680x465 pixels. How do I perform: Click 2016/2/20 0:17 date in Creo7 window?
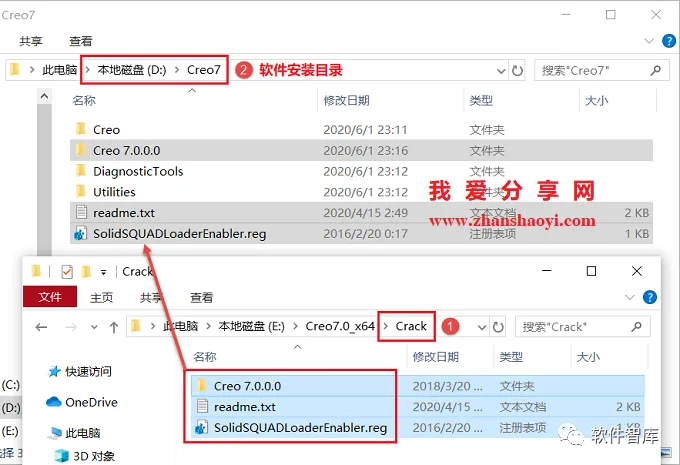(365, 233)
